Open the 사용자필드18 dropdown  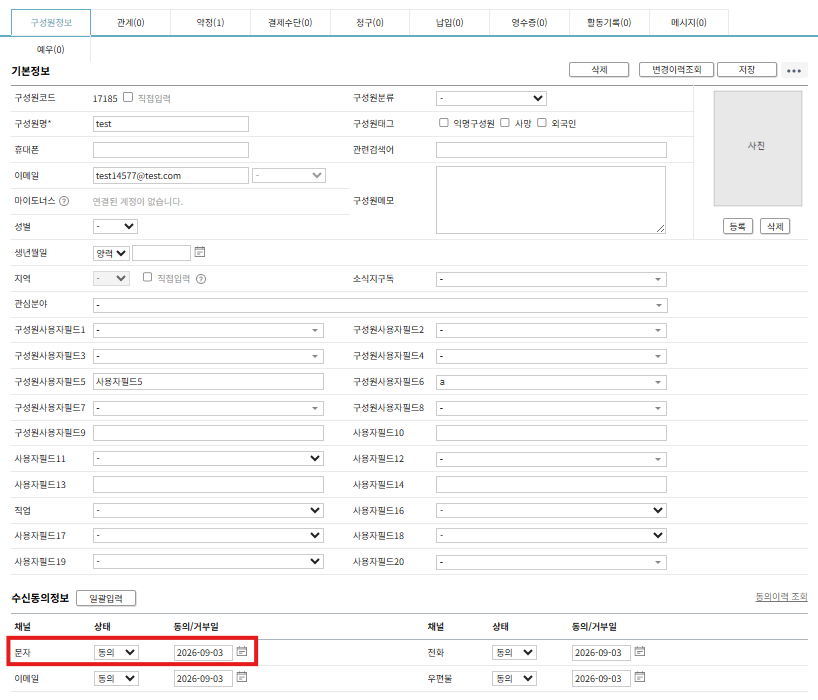click(551, 535)
